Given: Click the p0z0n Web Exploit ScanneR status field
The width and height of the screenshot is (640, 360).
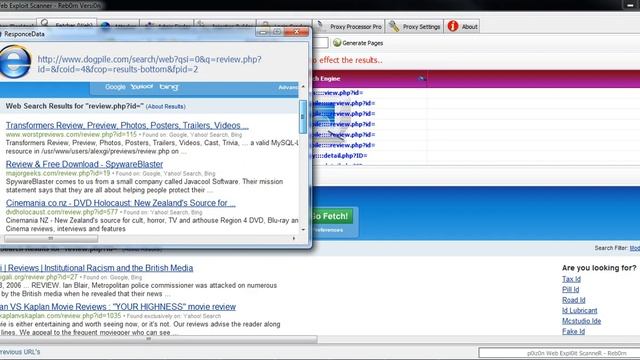Looking at the screenshot, I should coord(559,353).
